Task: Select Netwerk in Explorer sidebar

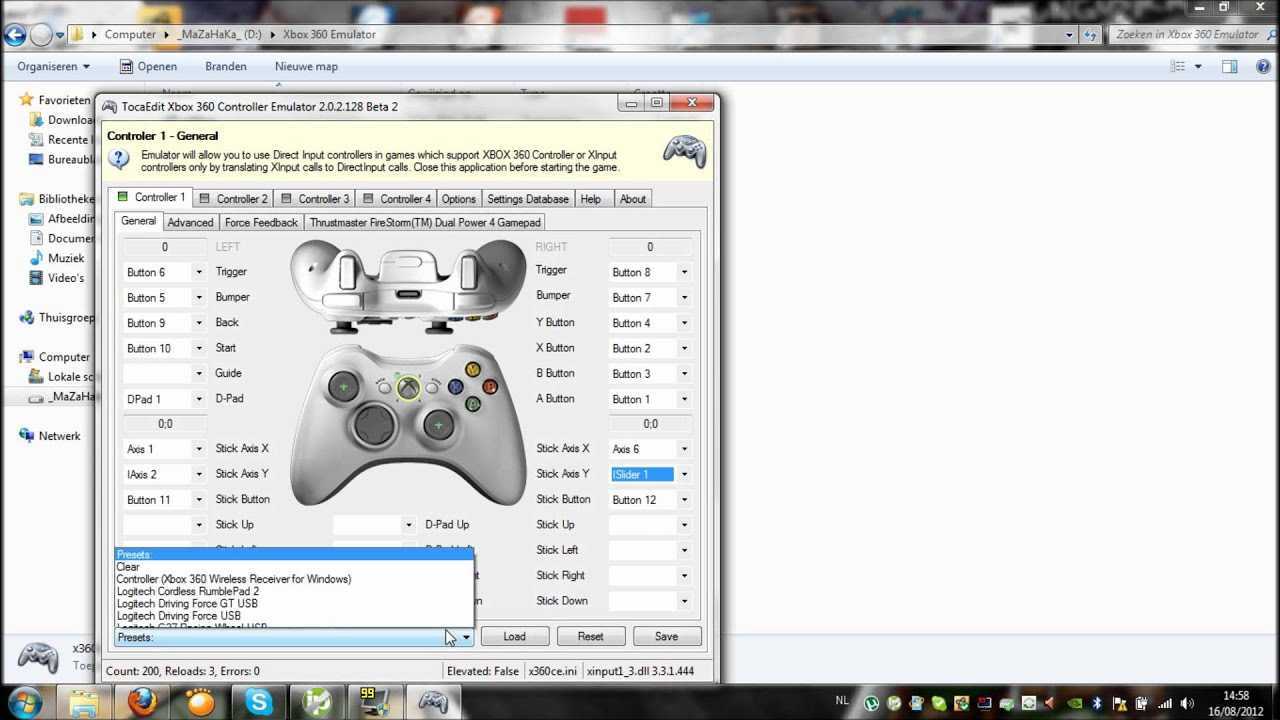Action: tap(52, 436)
